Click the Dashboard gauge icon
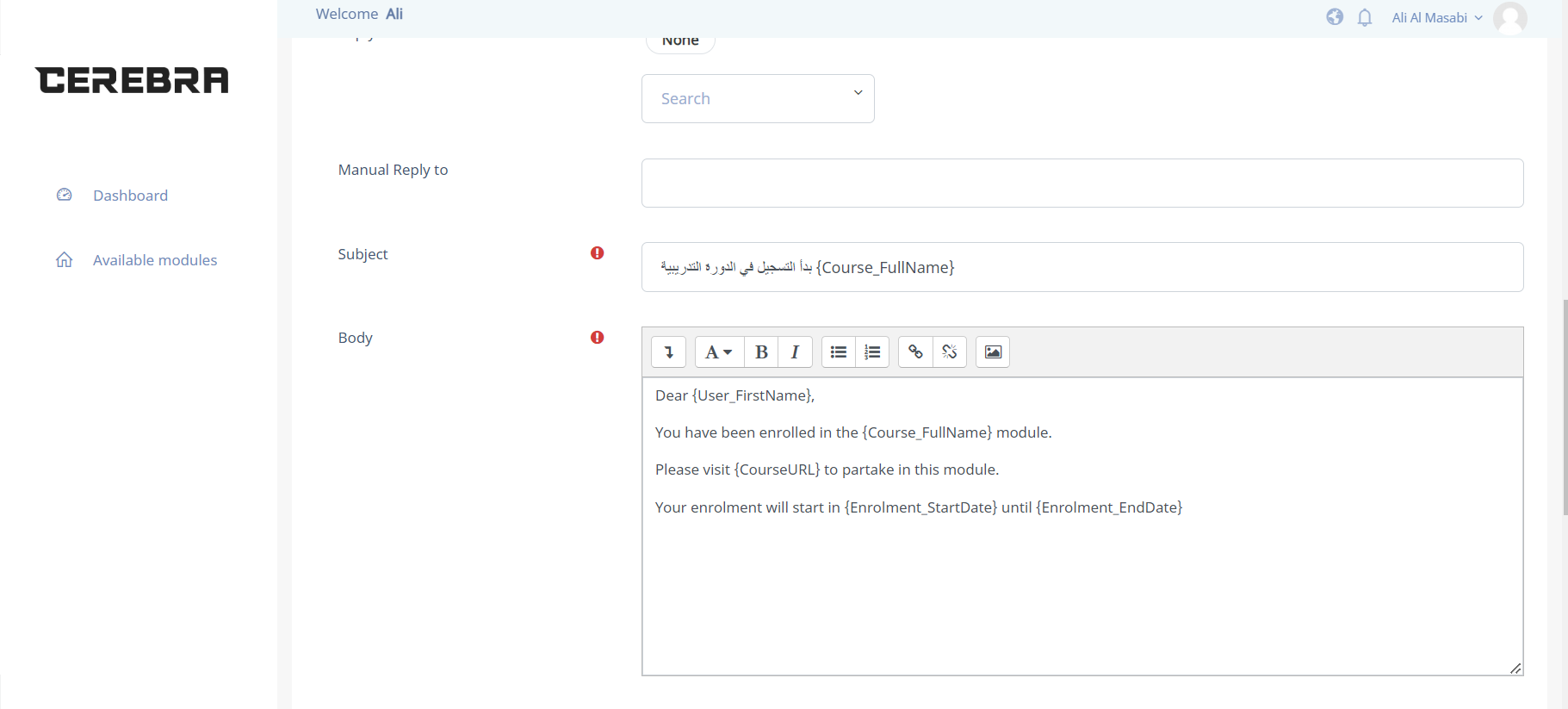The width and height of the screenshot is (1568, 709). 65,195
